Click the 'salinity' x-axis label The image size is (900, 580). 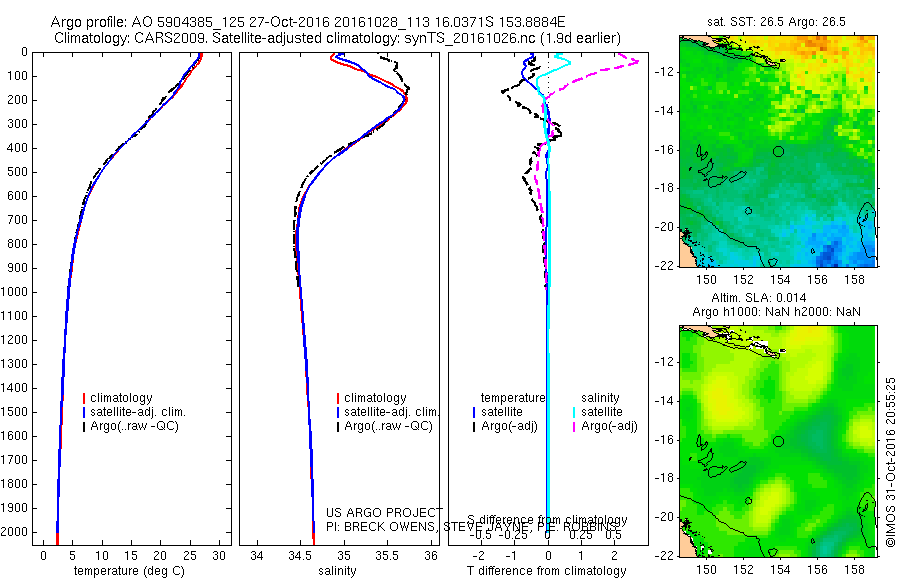coord(338,571)
